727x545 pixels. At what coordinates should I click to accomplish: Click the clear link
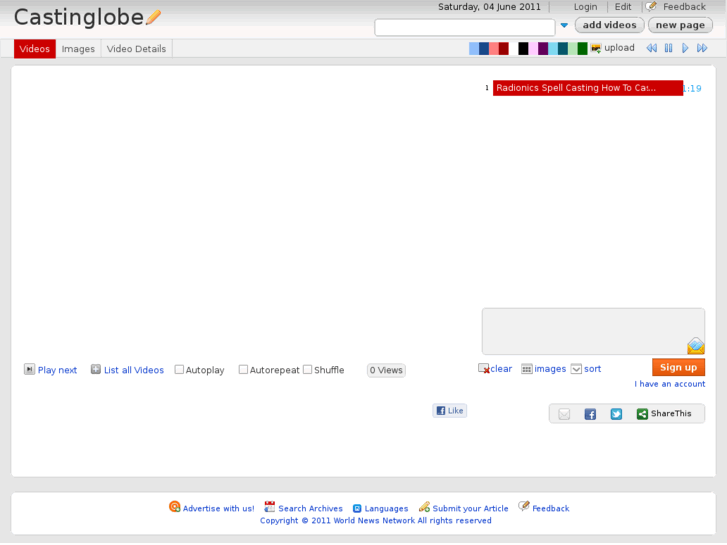501,369
